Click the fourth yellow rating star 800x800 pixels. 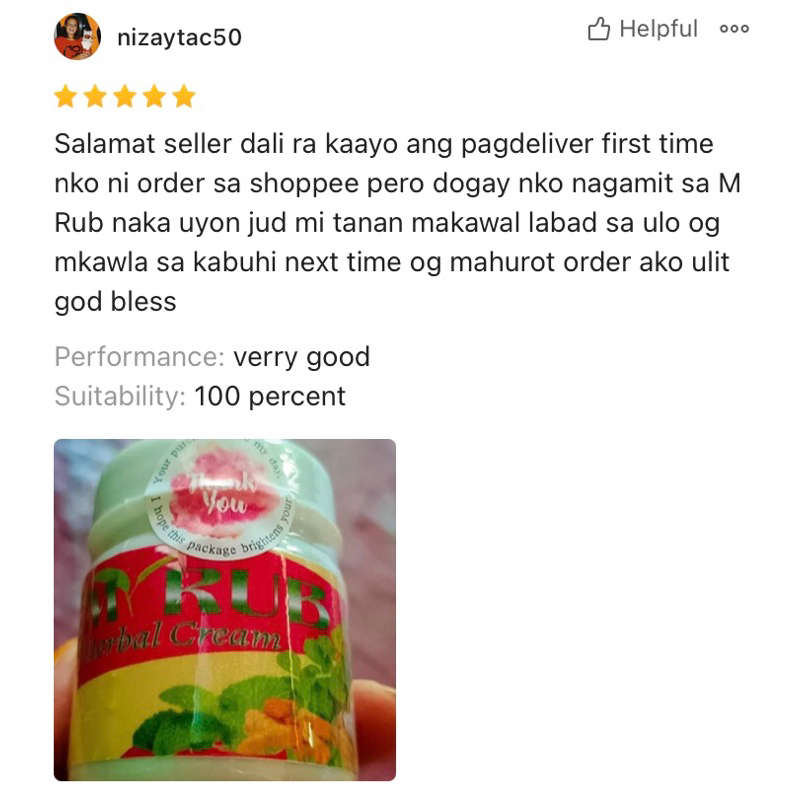click(x=155, y=96)
